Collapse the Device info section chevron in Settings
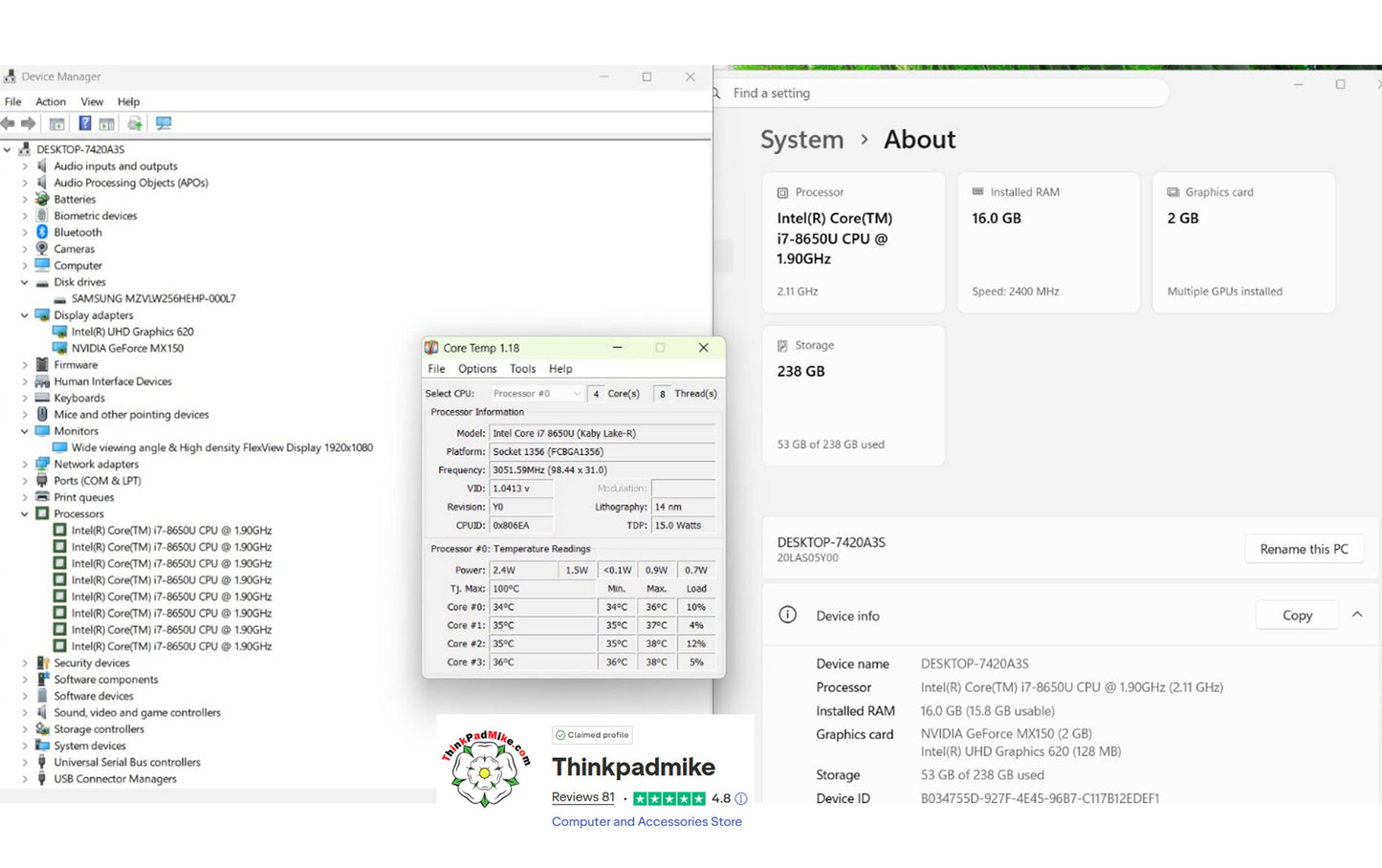Screen dimensions: 1382x868 [x=1357, y=615]
